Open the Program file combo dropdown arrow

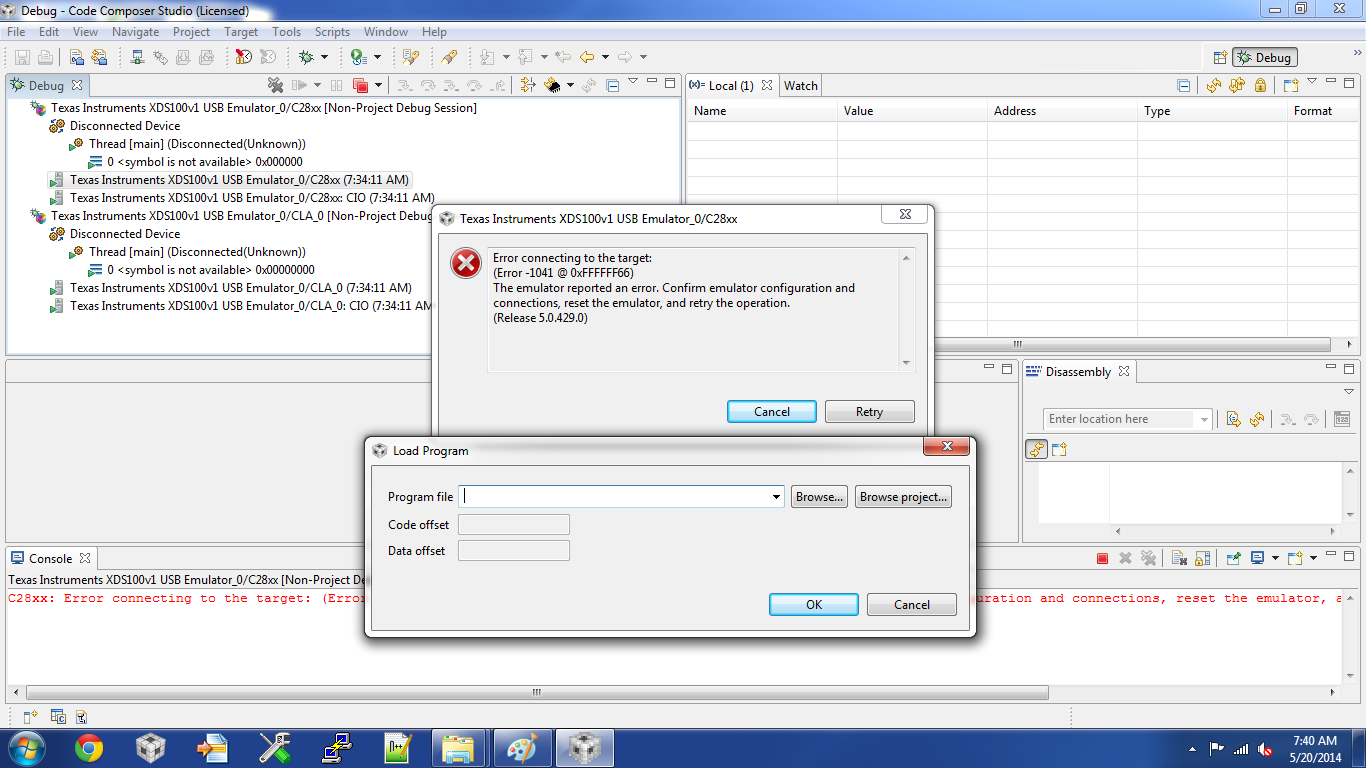[x=776, y=497]
